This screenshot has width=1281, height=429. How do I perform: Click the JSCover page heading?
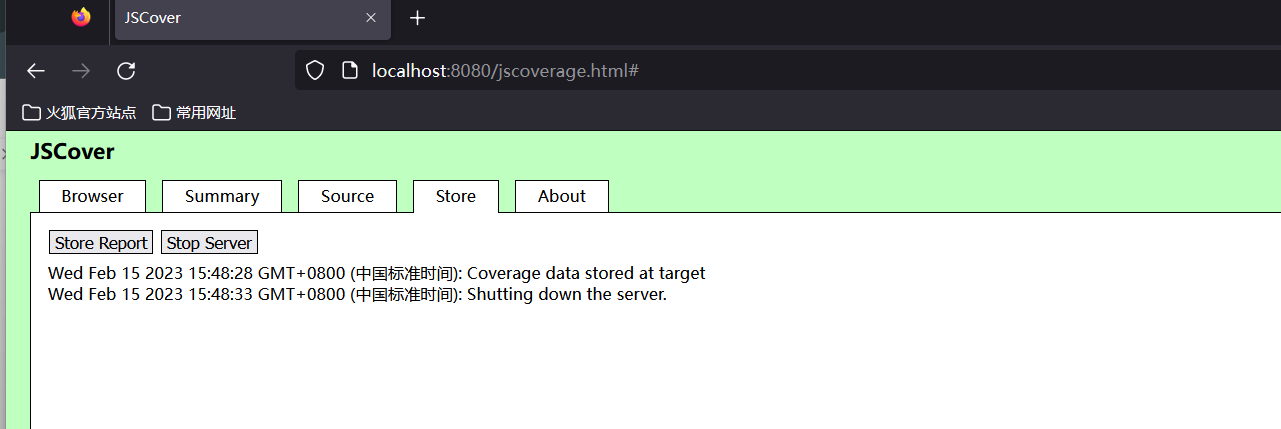(x=72, y=152)
